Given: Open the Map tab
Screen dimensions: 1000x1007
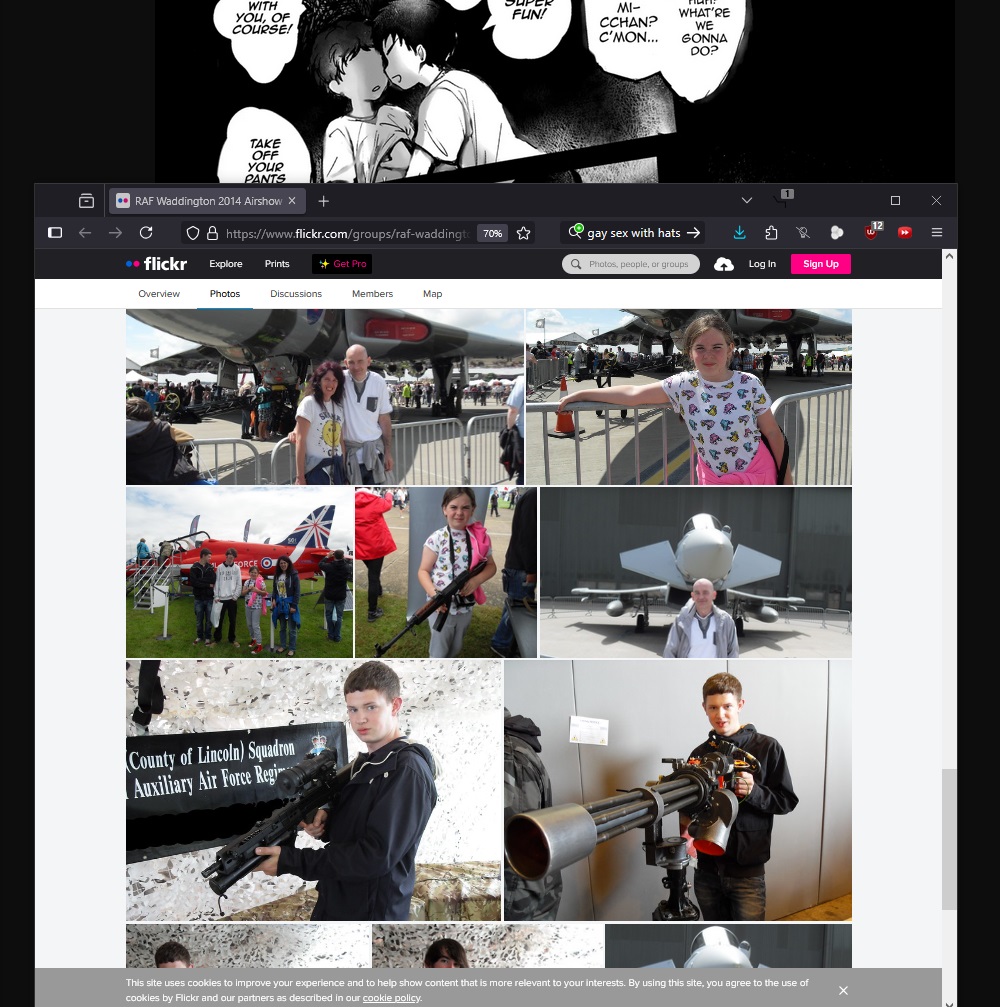Looking at the screenshot, I should (432, 293).
